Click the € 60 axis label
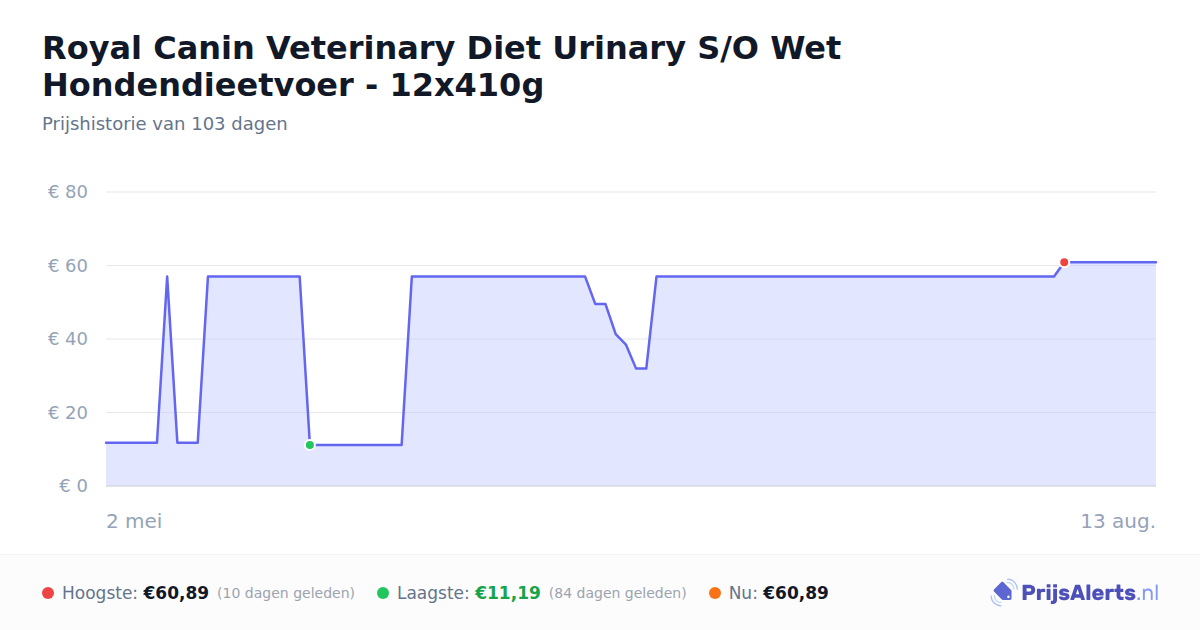Screen dimensions: 1200x630 (68, 266)
